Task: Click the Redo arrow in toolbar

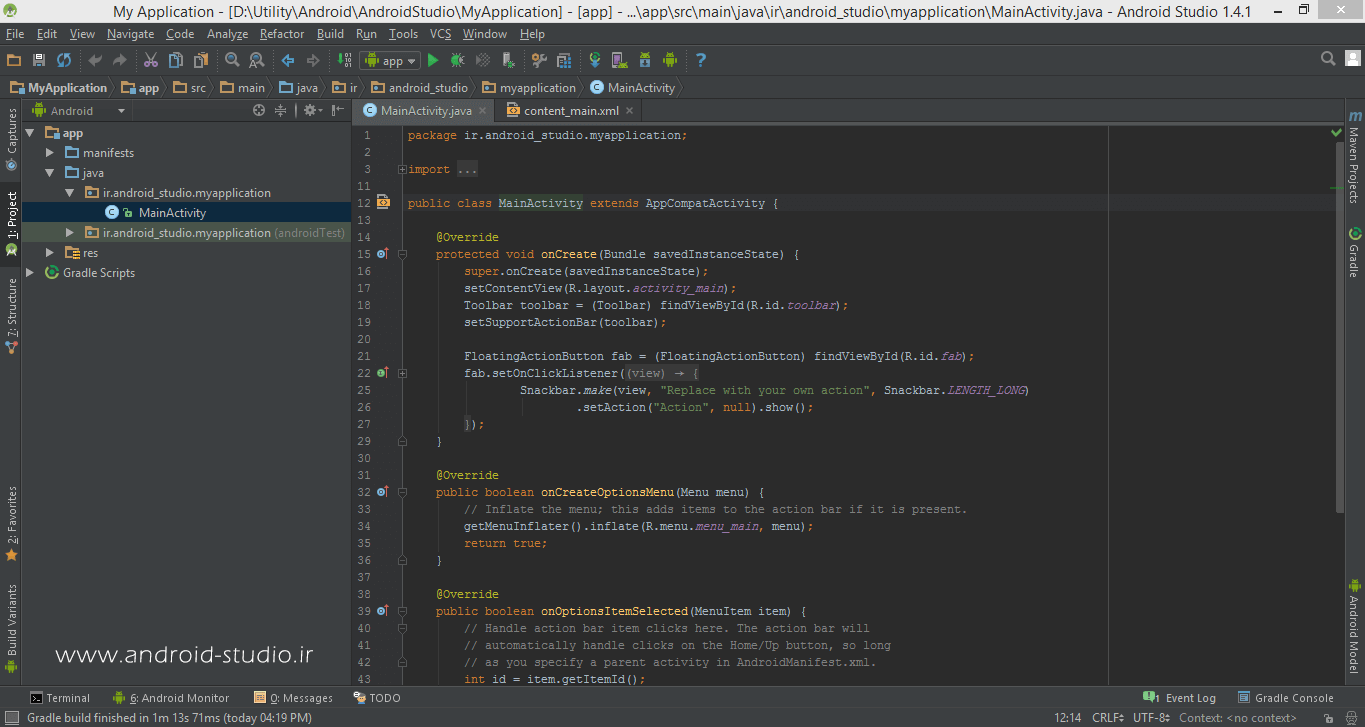Action: click(120, 60)
